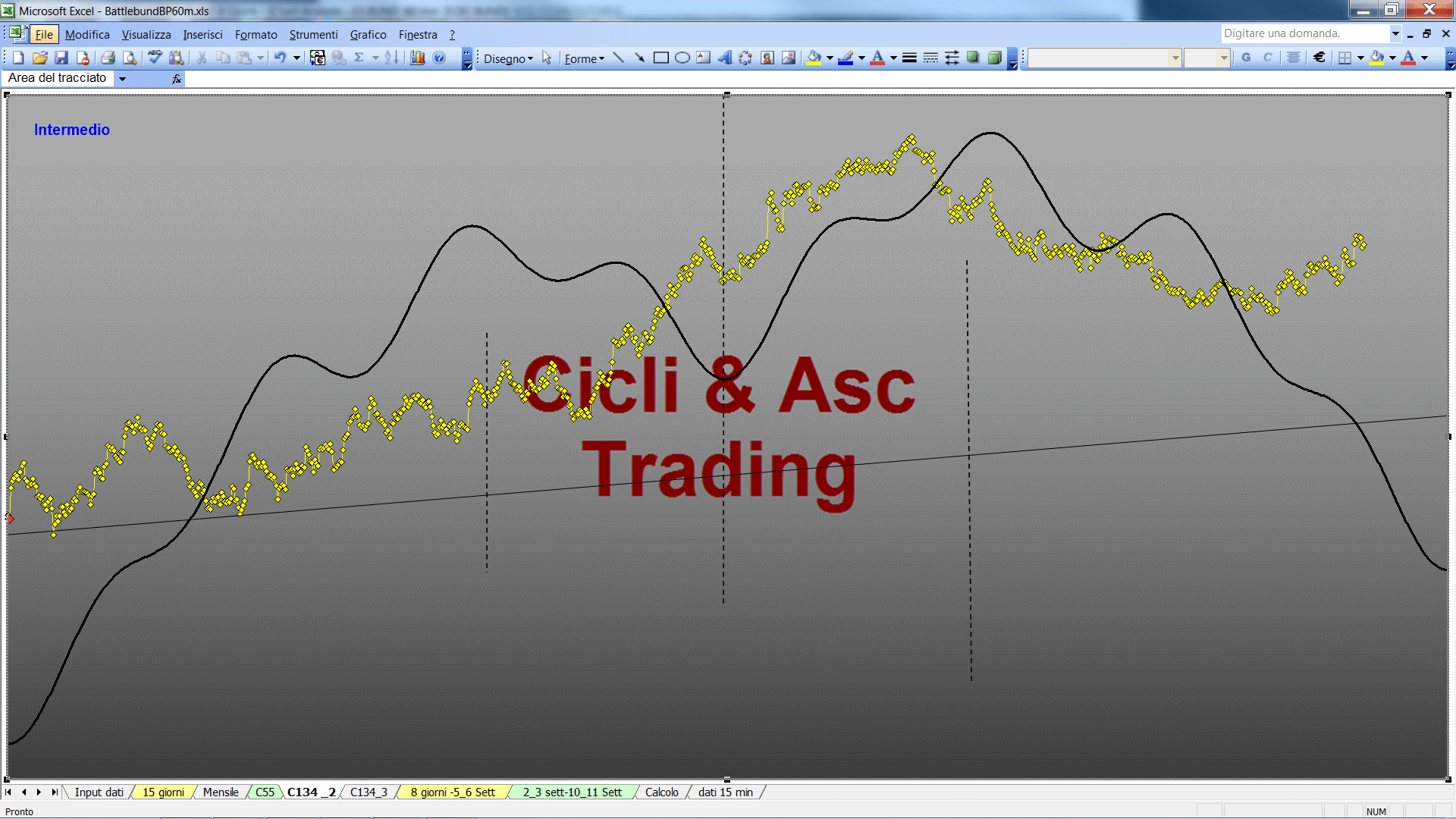Click the Print icon
Image resolution: width=1456 pixels, height=819 pixels.
108,58
